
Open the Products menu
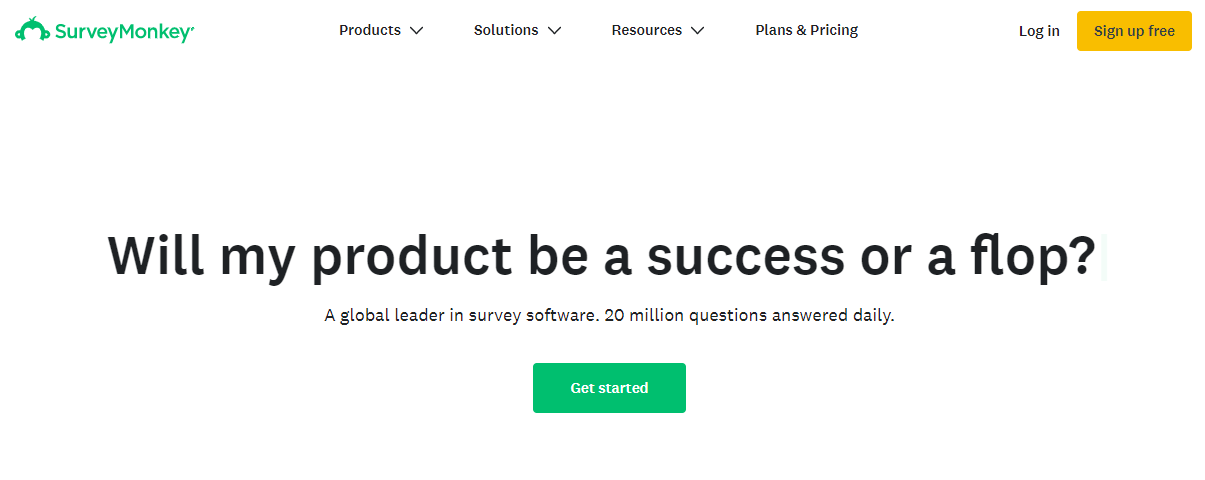[370, 30]
